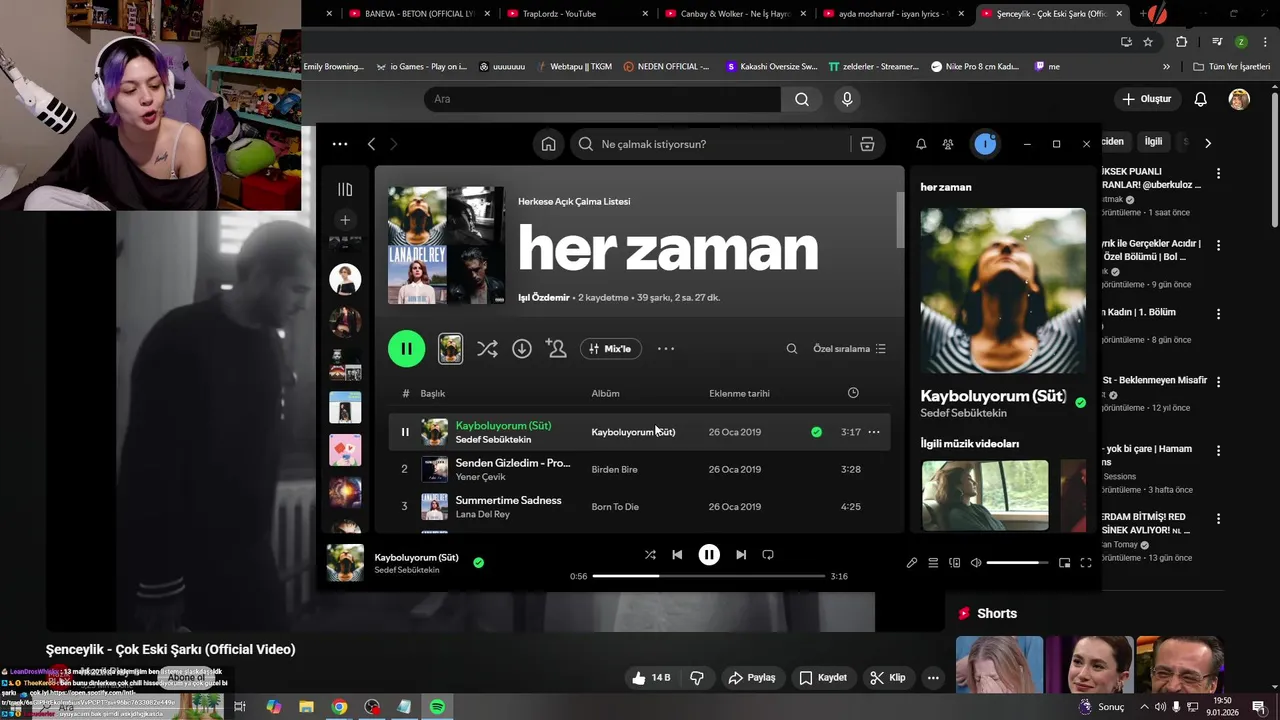Open more options for her zaman playlist
The image size is (1280, 720).
click(x=666, y=349)
